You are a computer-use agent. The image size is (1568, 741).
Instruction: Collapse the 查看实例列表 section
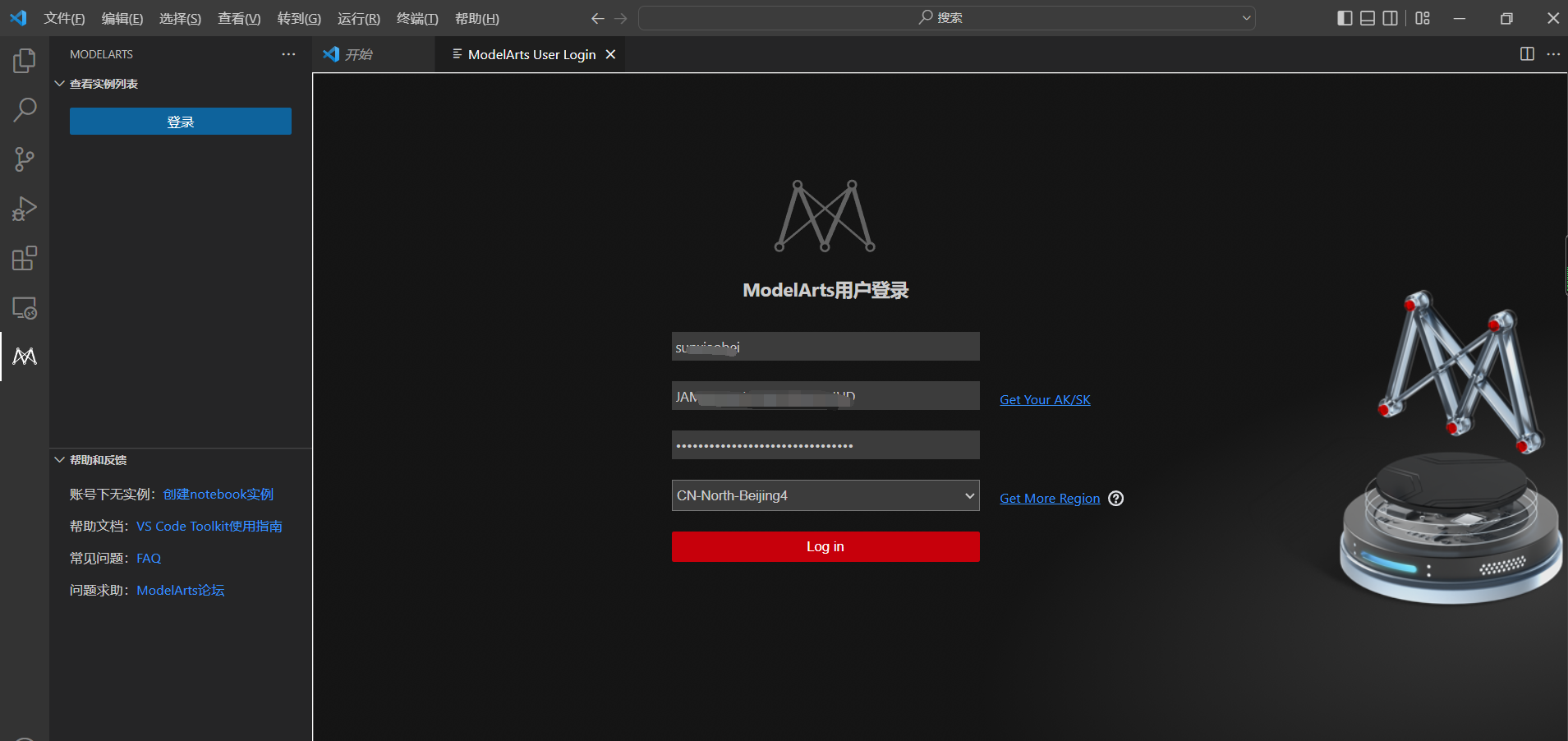59,84
